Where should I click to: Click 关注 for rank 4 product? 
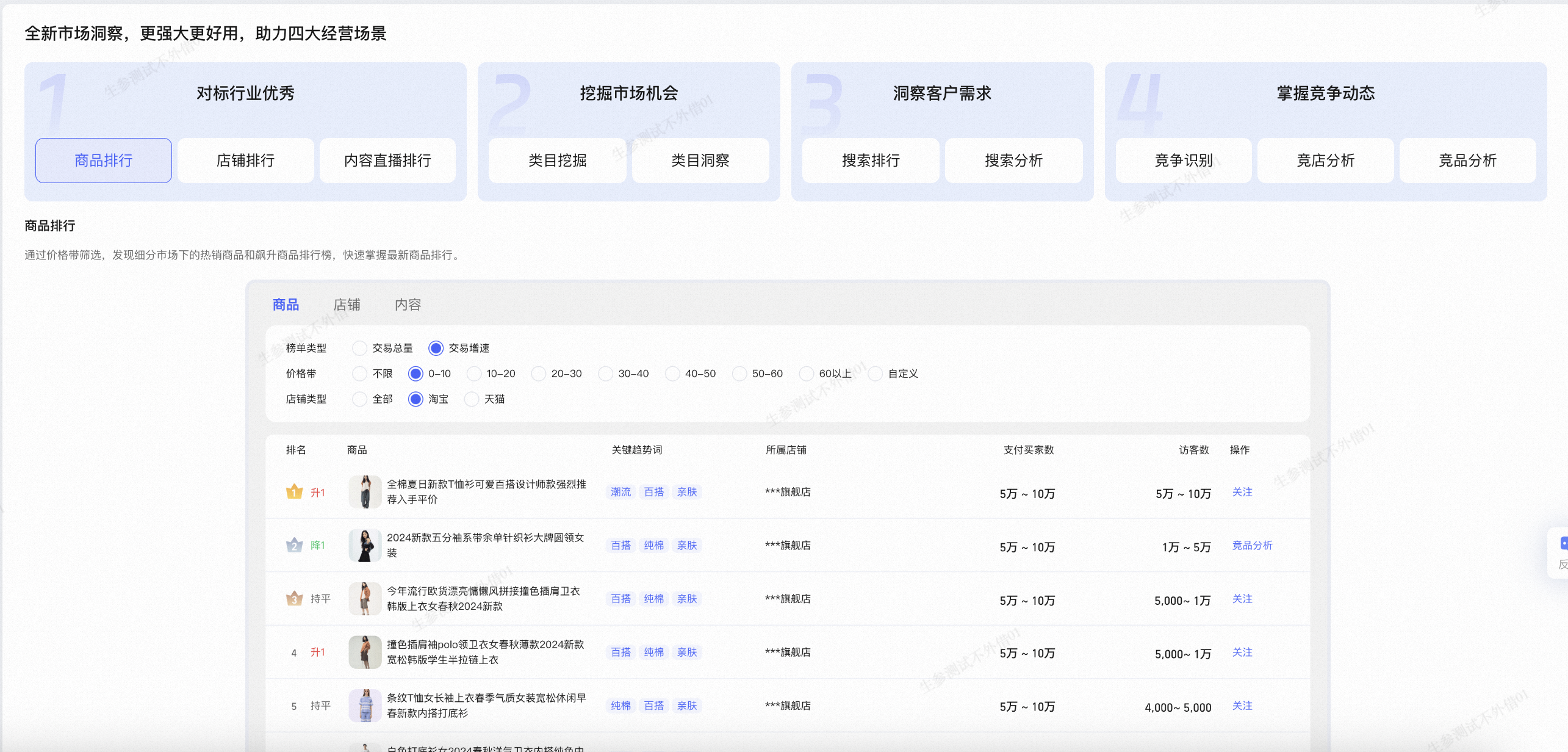point(1242,652)
